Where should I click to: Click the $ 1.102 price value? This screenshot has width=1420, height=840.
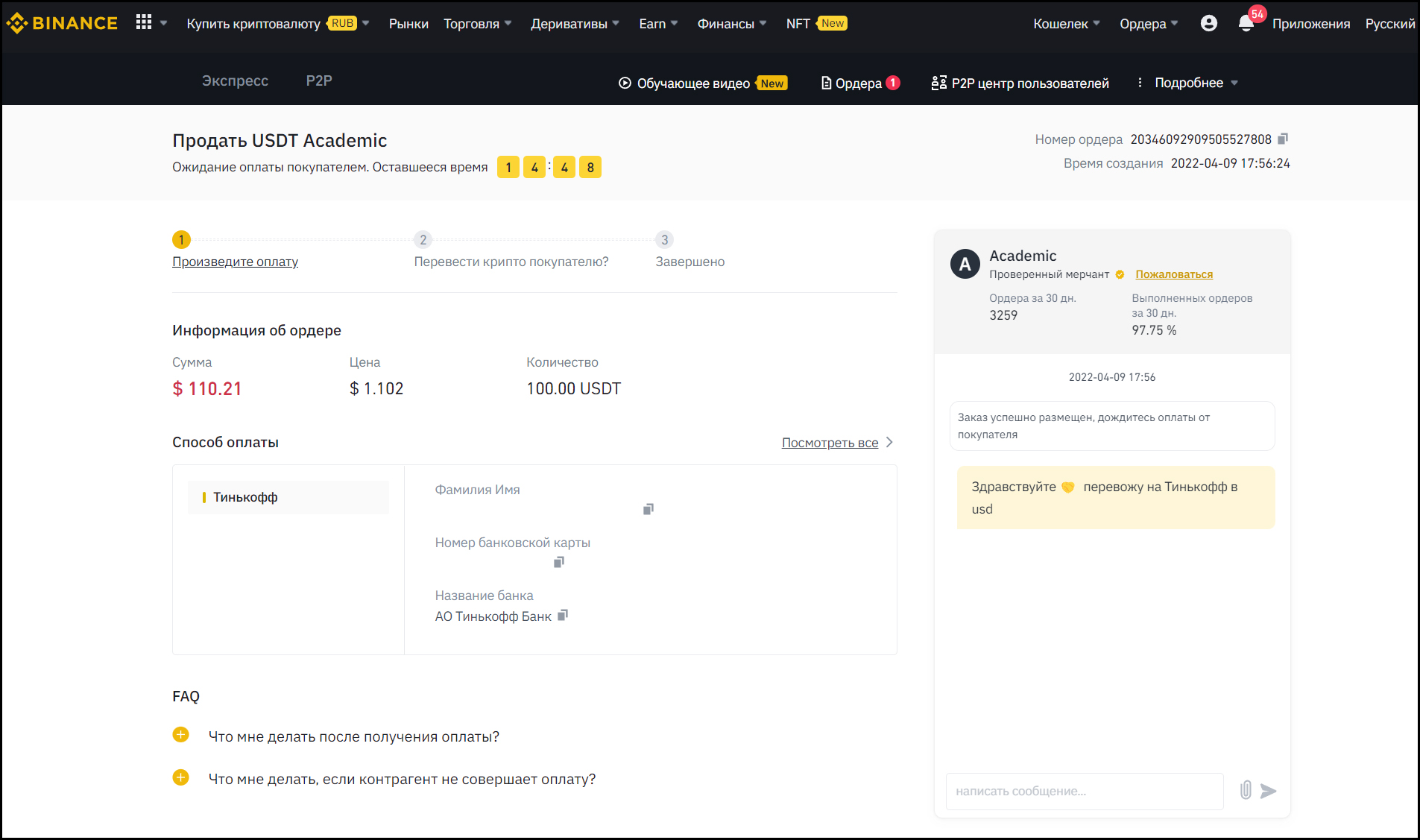[376, 388]
